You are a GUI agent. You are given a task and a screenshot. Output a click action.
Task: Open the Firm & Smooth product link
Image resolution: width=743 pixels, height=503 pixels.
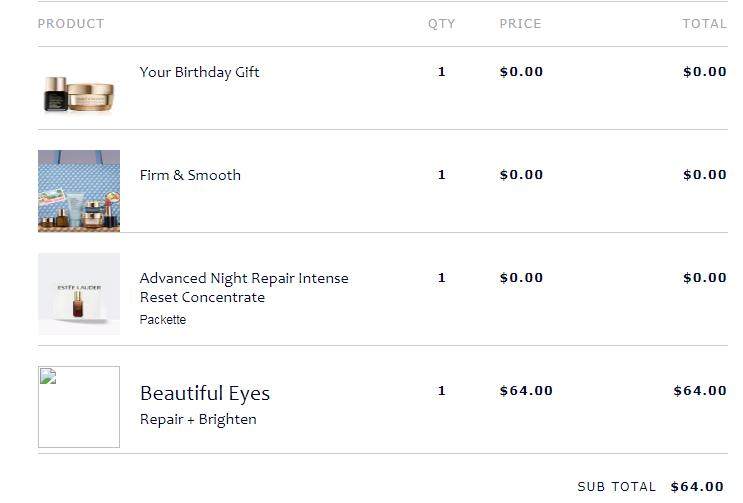190,175
